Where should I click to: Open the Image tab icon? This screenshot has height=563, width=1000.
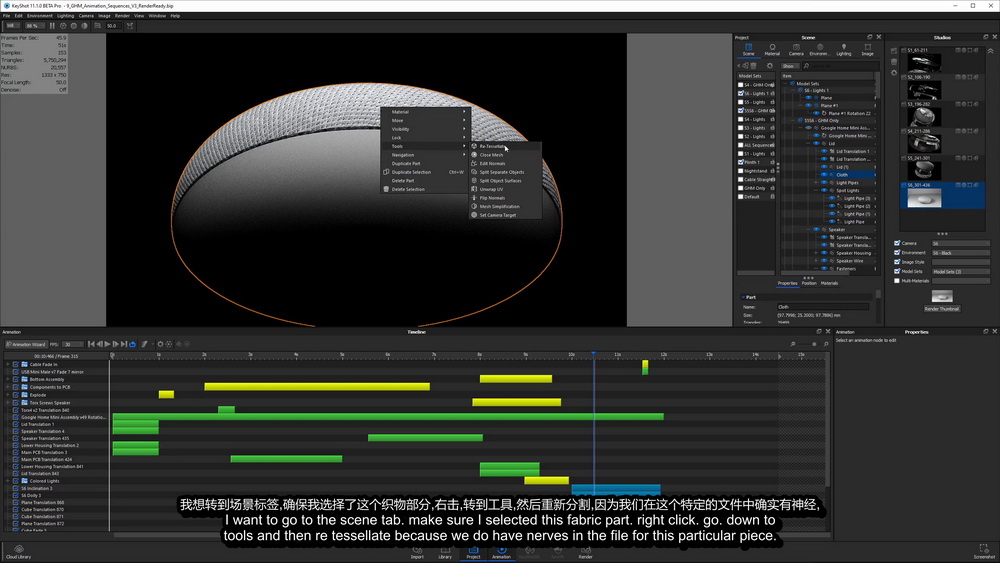tap(867, 50)
